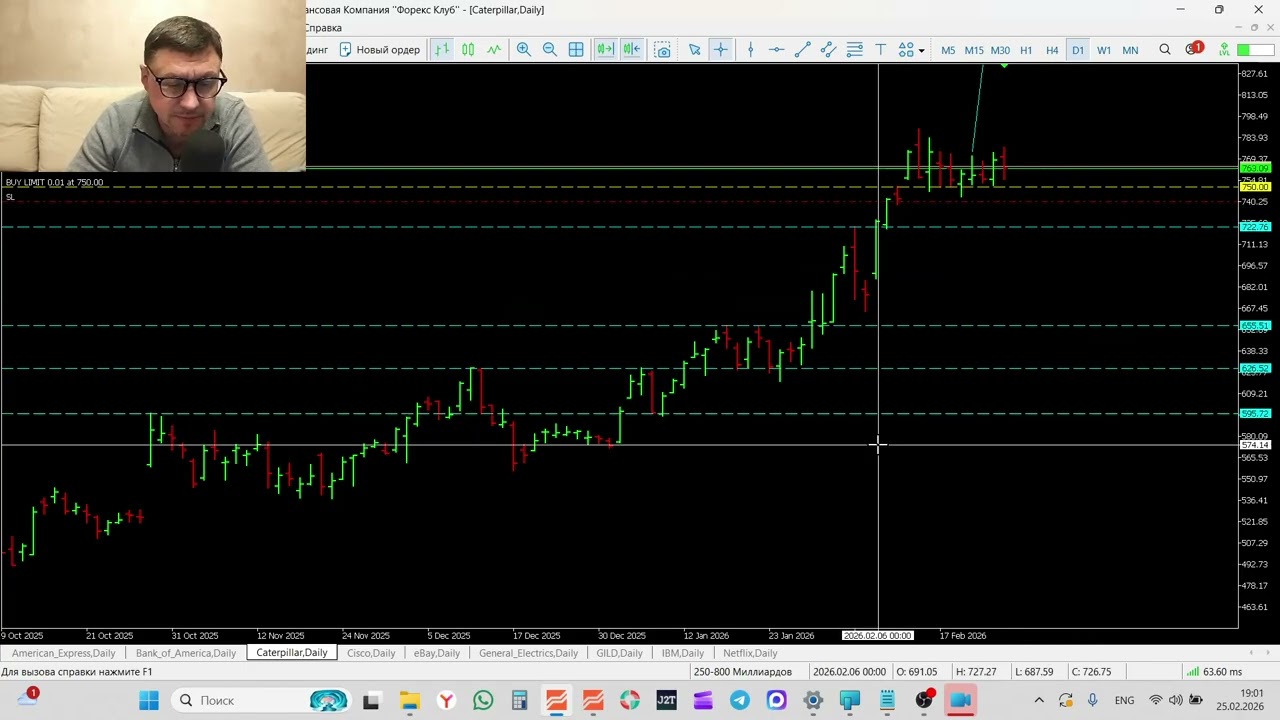Set timeframe to MN monthly
Image resolution: width=1280 pixels, height=720 pixels.
click(1130, 50)
